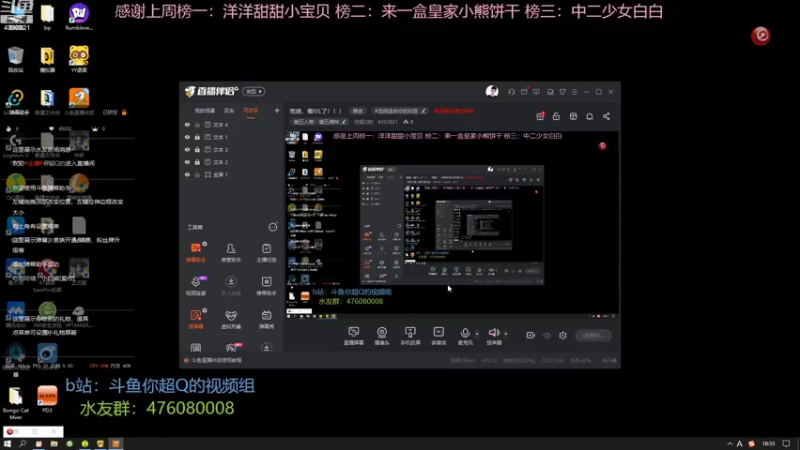Screen dimensions: 800x450
Task: Open the headset customer service icon
Action: coord(511,92)
